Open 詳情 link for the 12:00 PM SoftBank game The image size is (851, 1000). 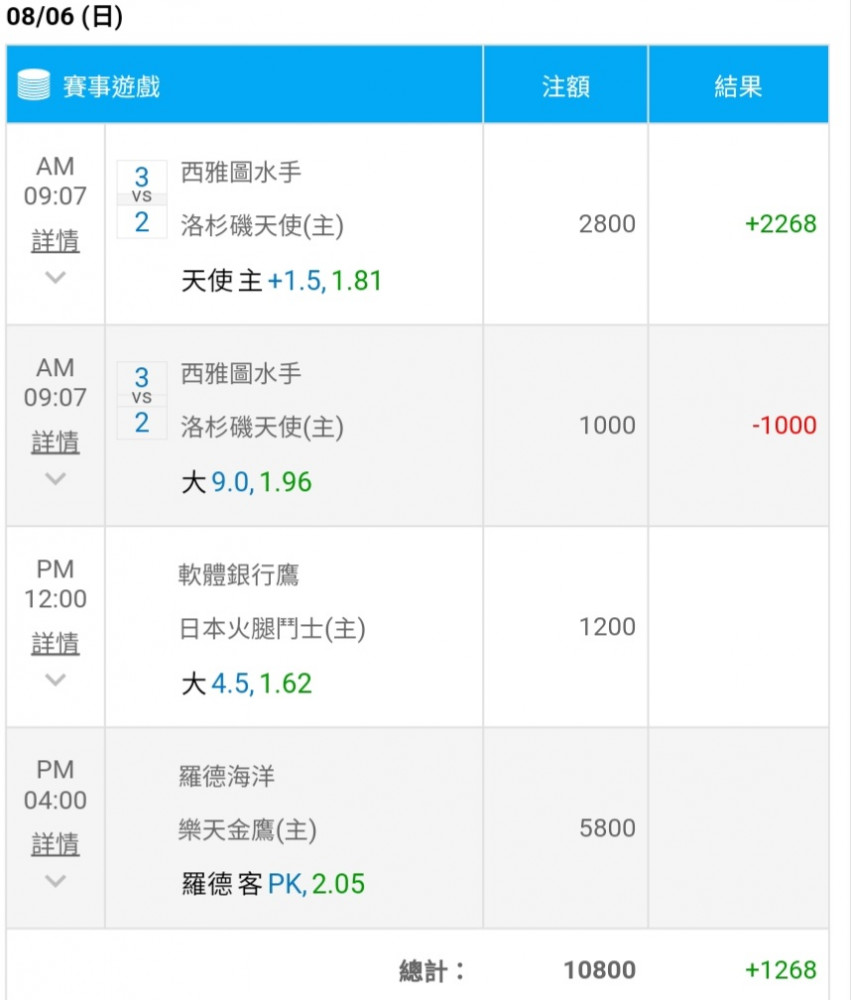[56, 643]
